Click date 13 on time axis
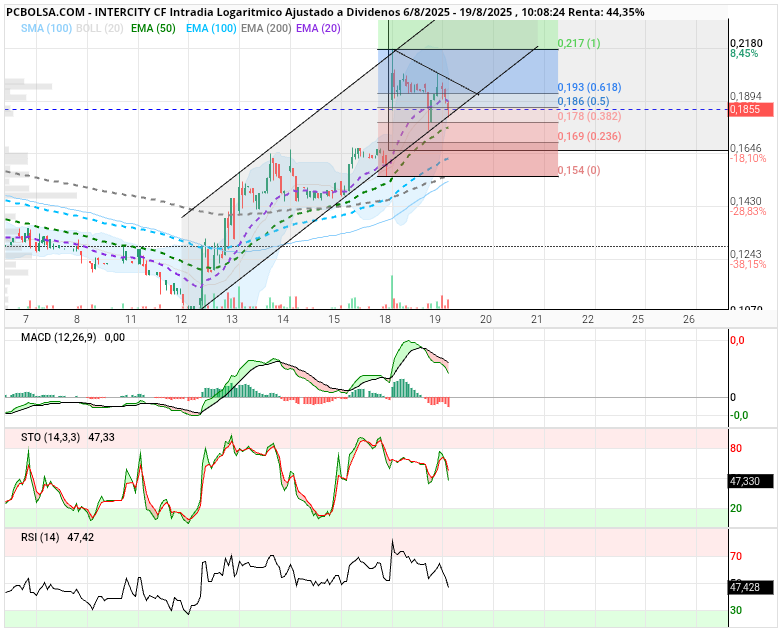Image resolution: width=782 pixels, height=632 pixels. (x=232, y=319)
